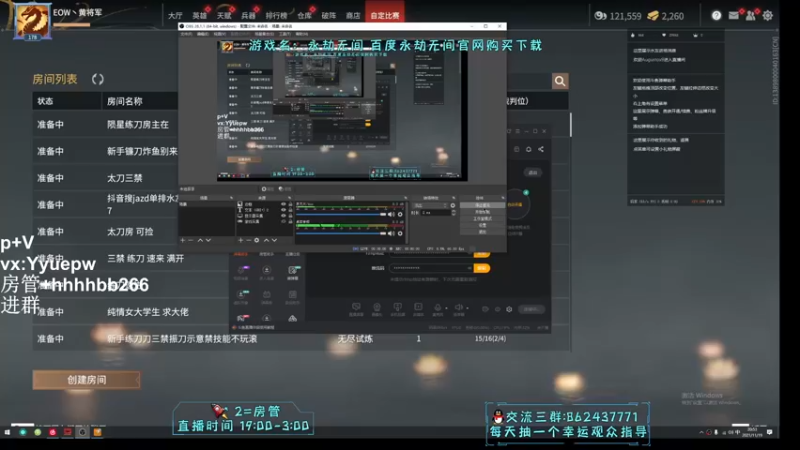Click the yellow copy button beside stream key

(482, 268)
